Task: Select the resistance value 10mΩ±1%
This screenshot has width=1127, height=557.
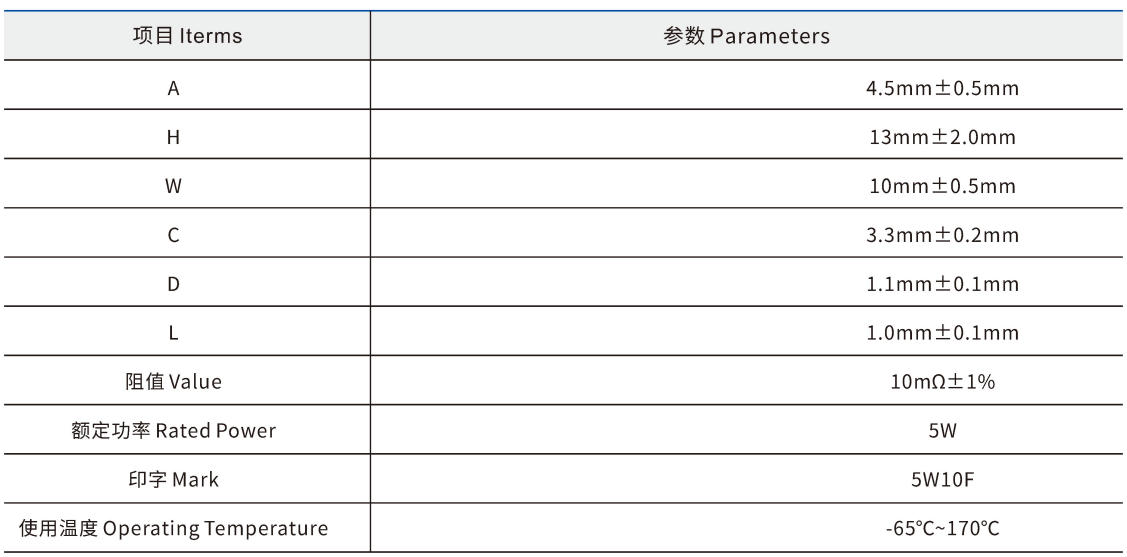Action: 942,382
